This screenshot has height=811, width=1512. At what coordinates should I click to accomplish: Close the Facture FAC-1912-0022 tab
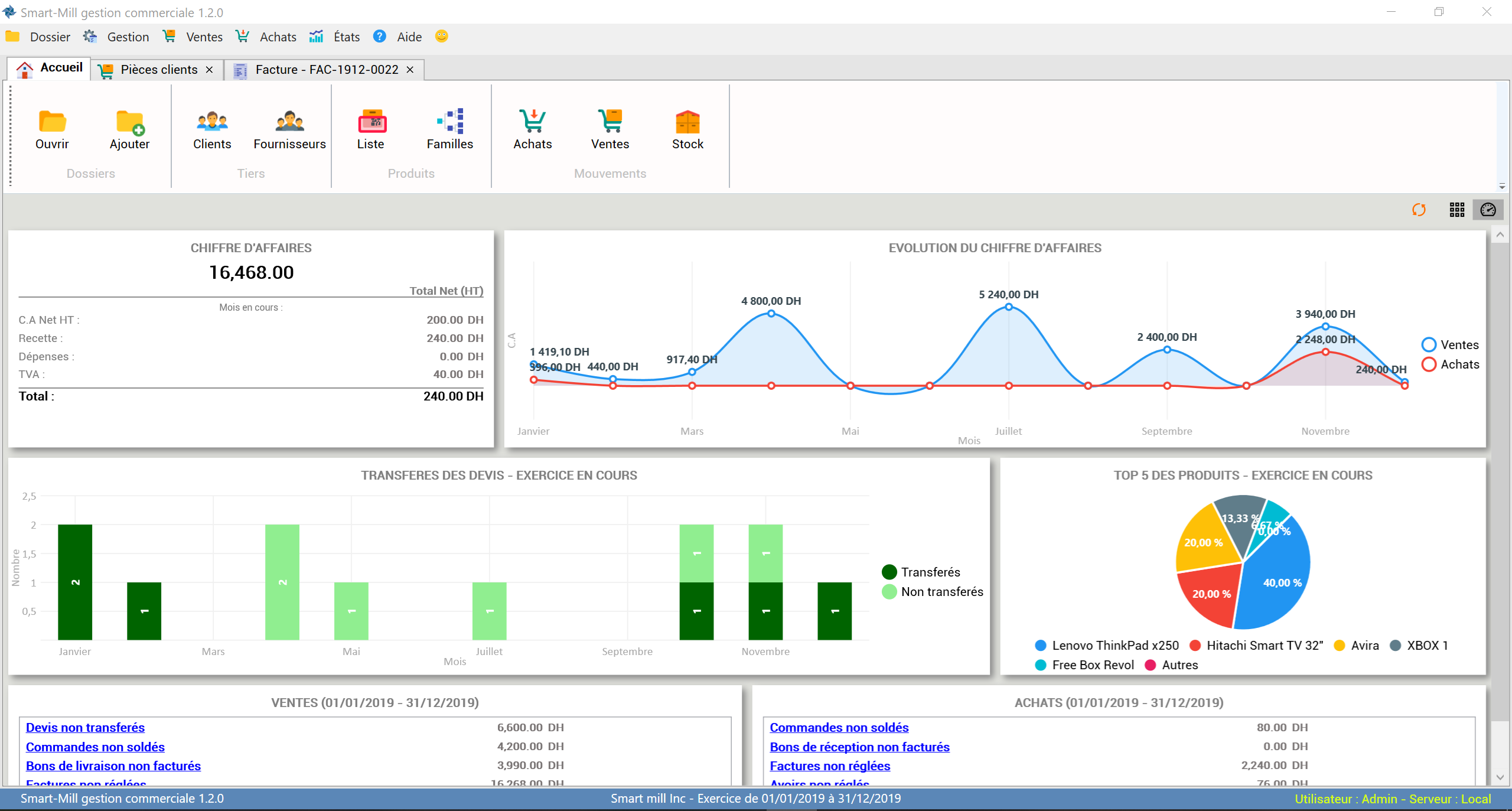click(410, 70)
